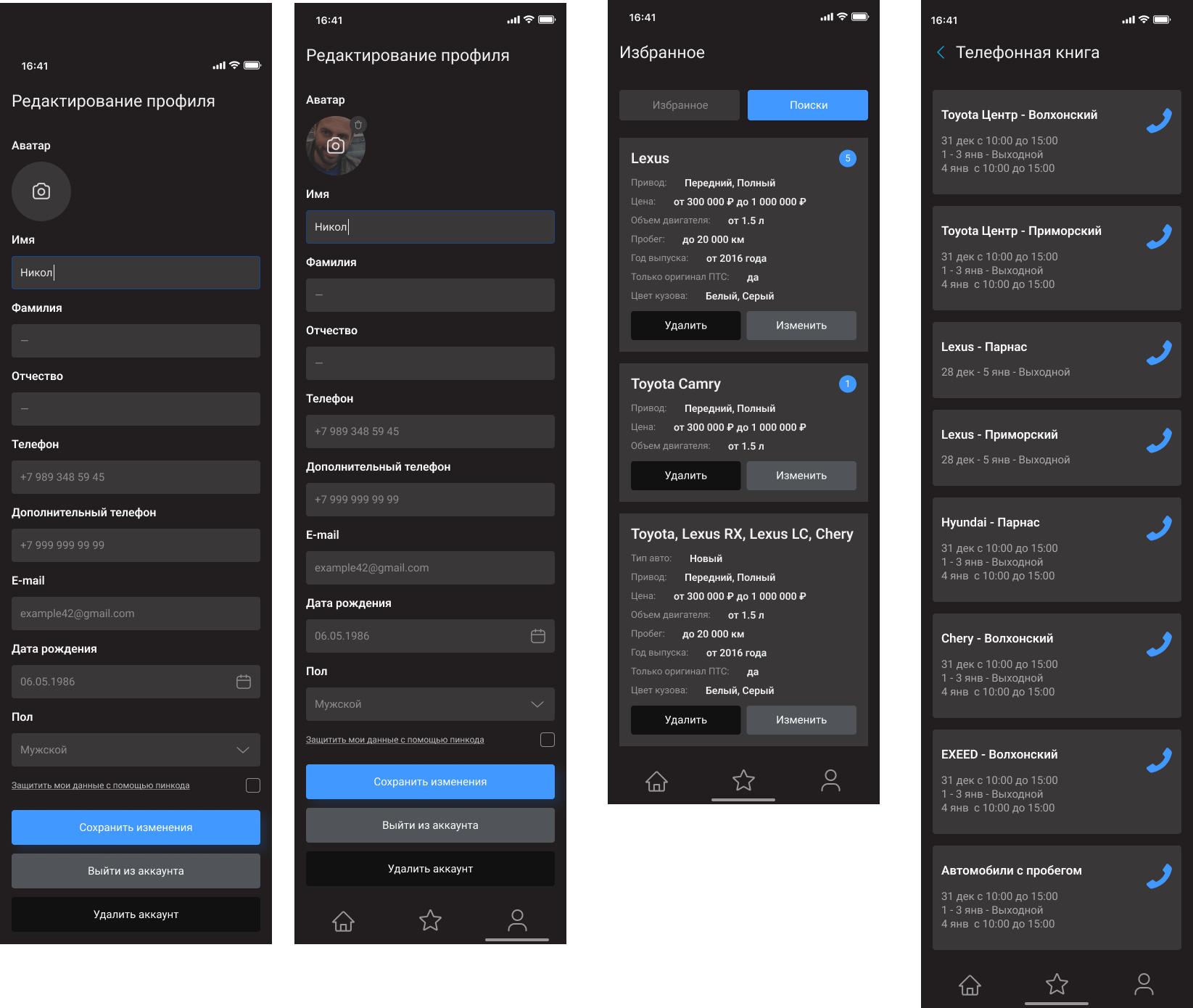The width and height of the screenshot is (1193, 1008).
Task: Open the birth date calendar on the profile screen with bottom navigation
Action: [x=538, y=636]
